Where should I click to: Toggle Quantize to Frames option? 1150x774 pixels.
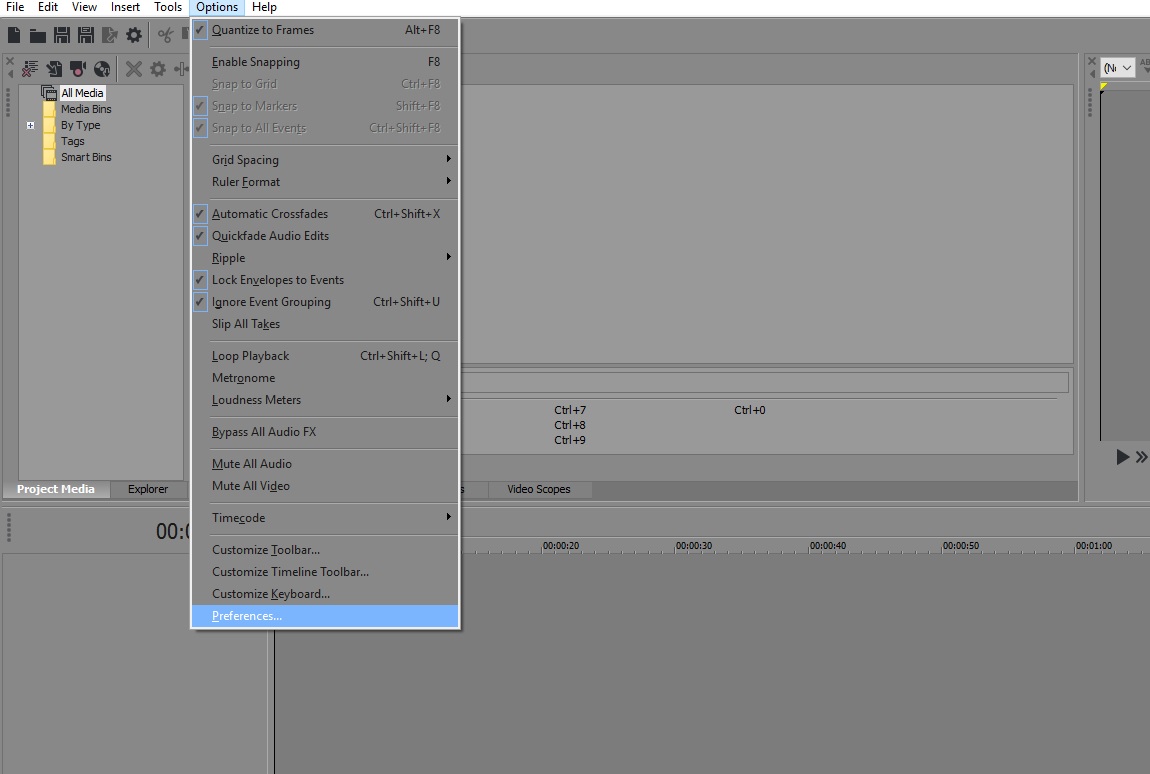262,30
